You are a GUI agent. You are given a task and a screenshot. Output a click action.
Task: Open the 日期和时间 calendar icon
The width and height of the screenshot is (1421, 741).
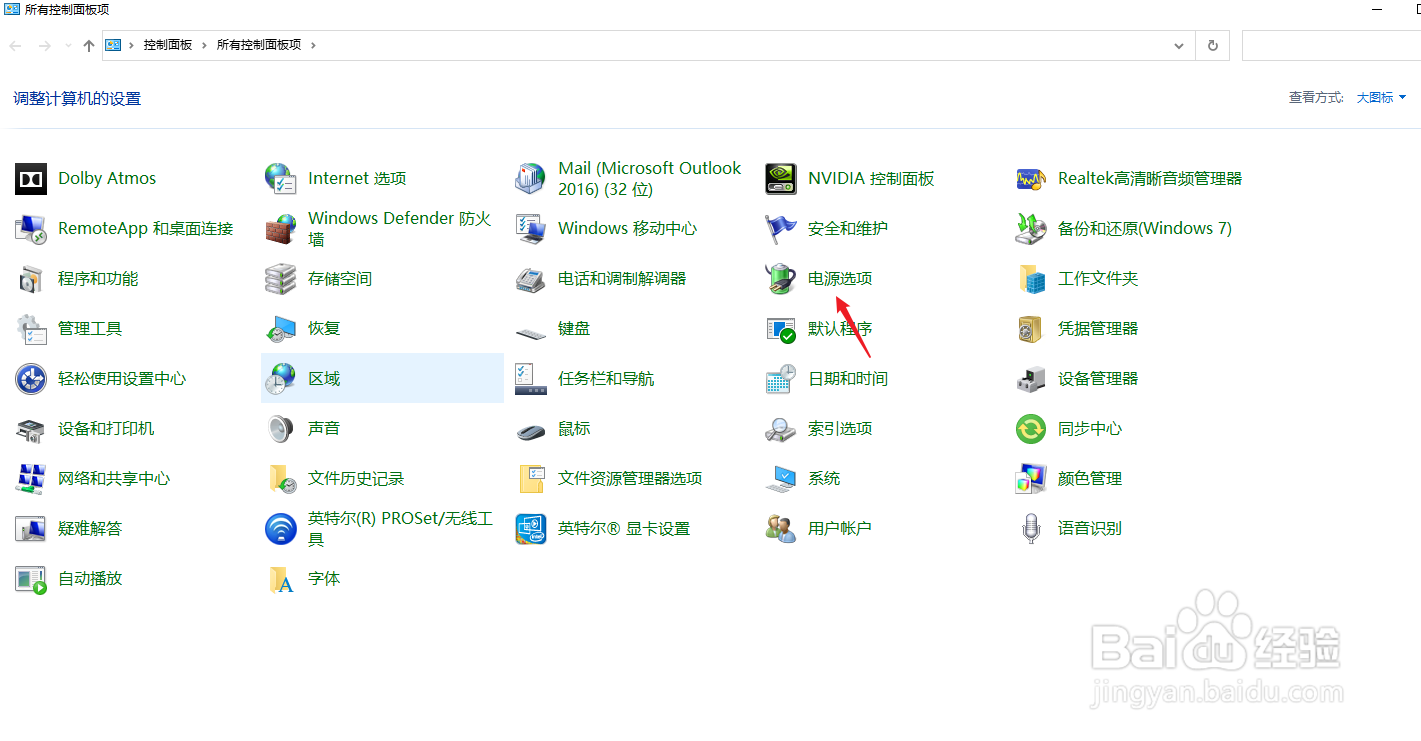(781, 379)
